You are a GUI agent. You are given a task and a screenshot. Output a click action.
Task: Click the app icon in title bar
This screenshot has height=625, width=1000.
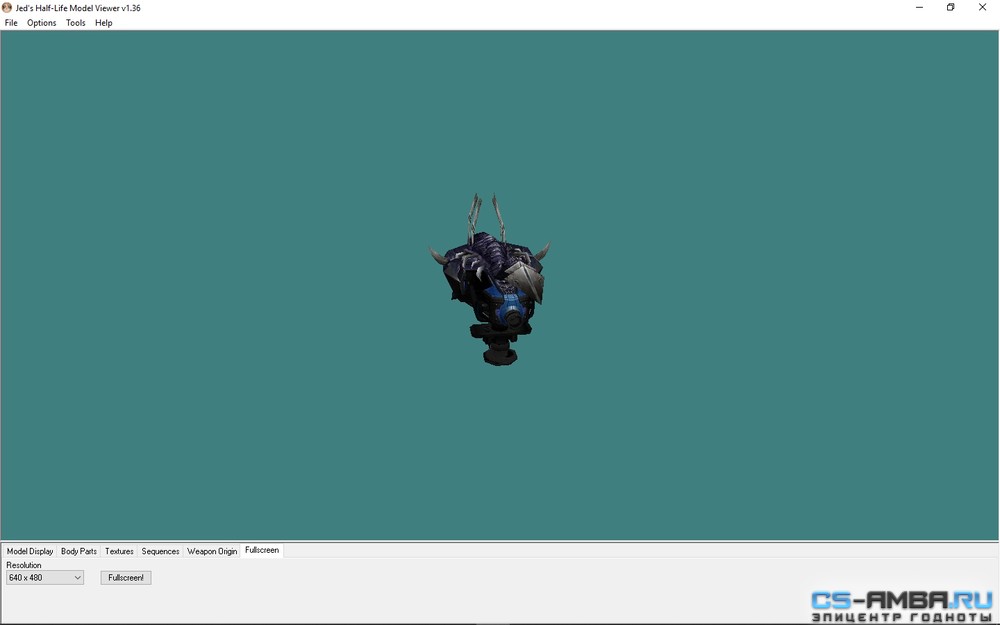coord(7,8)
